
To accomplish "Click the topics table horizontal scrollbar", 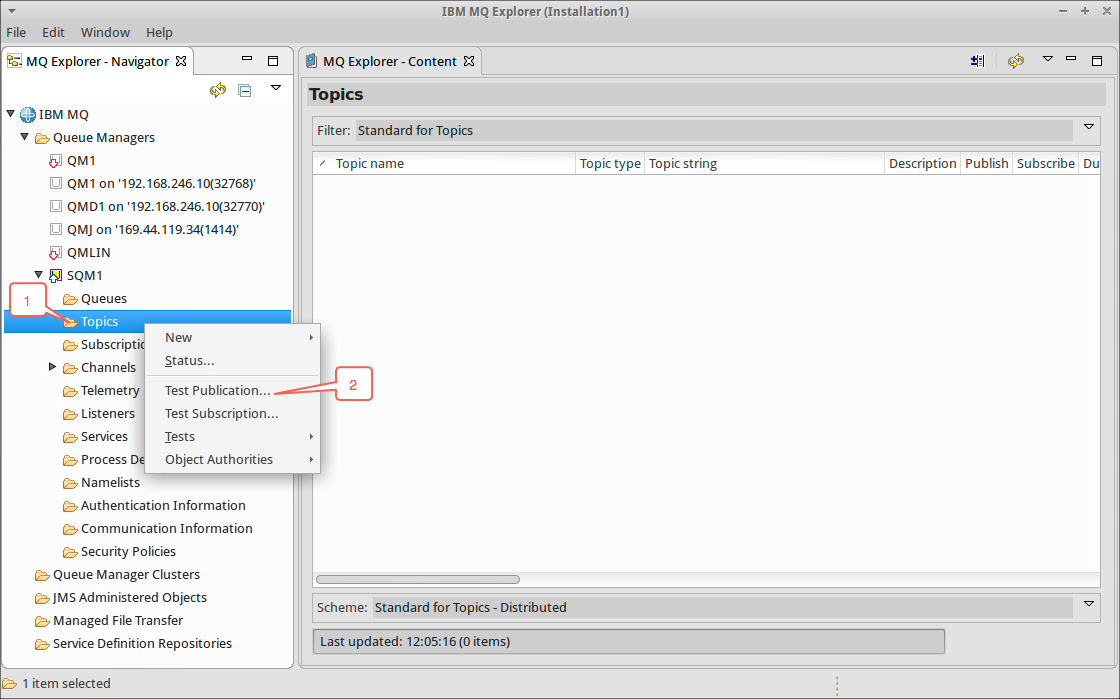I will (418, 580).
